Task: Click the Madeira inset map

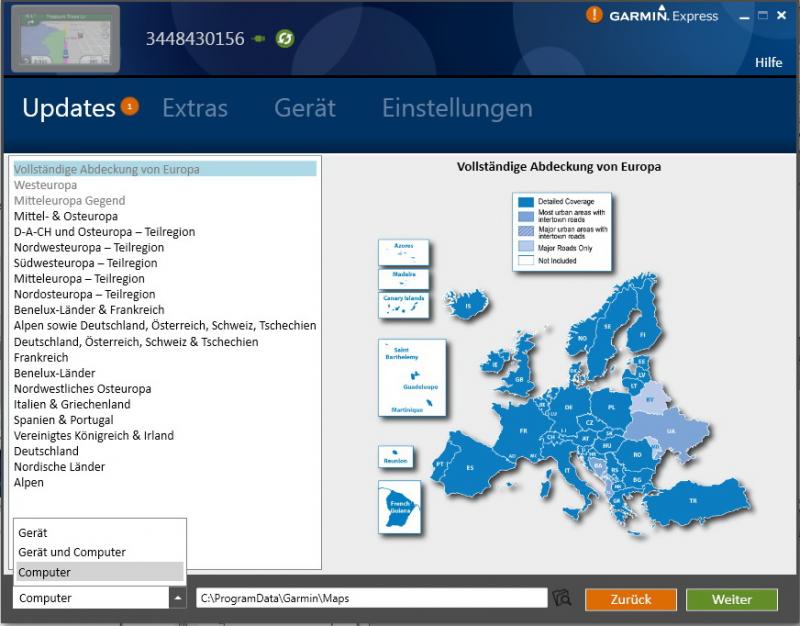Action: point(404,279)
